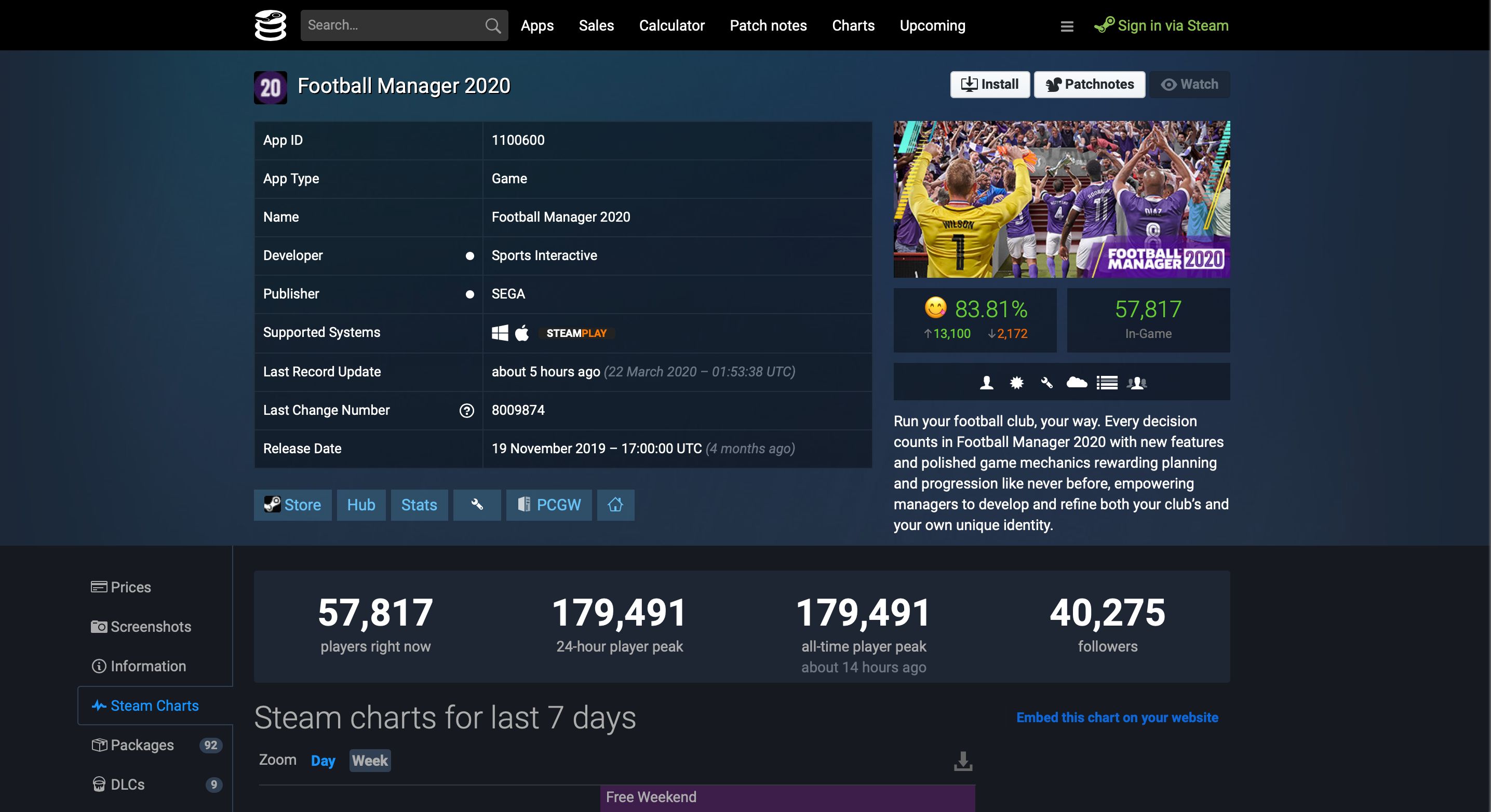This screenshot has height=812, width=1491.
Task: Click Embed this chart on your website
Action: click(1117, 717)
